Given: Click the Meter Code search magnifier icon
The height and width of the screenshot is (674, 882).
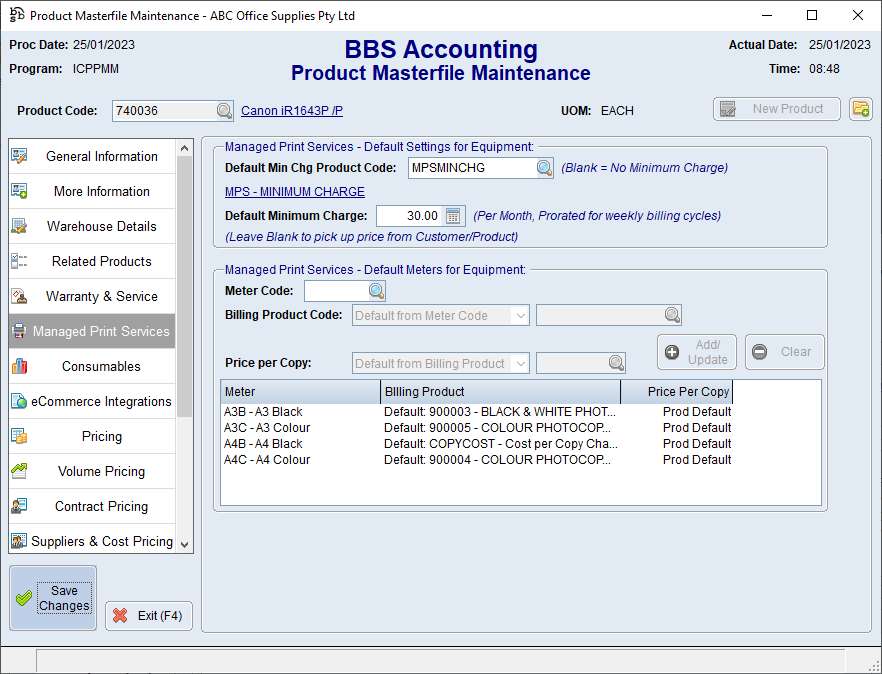Looking at the screenshot, I should pyautogui.click(x=376, y=291).
